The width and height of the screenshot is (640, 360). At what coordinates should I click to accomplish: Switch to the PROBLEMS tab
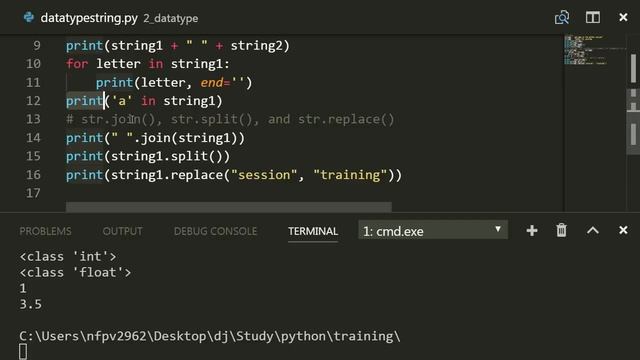click(x=45, y=231)
